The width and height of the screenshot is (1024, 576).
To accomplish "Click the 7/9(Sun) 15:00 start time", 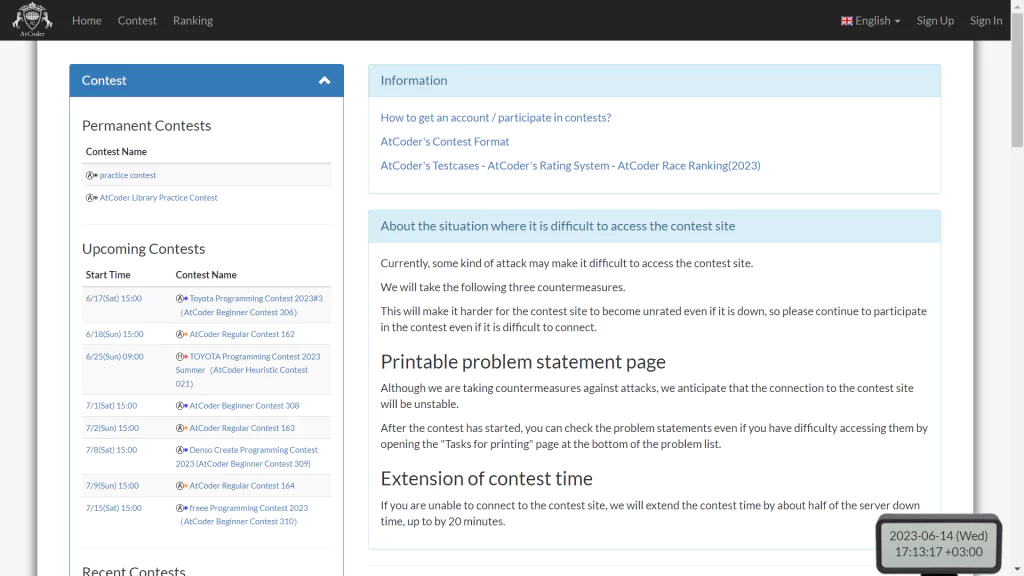I will click(112, 485).
